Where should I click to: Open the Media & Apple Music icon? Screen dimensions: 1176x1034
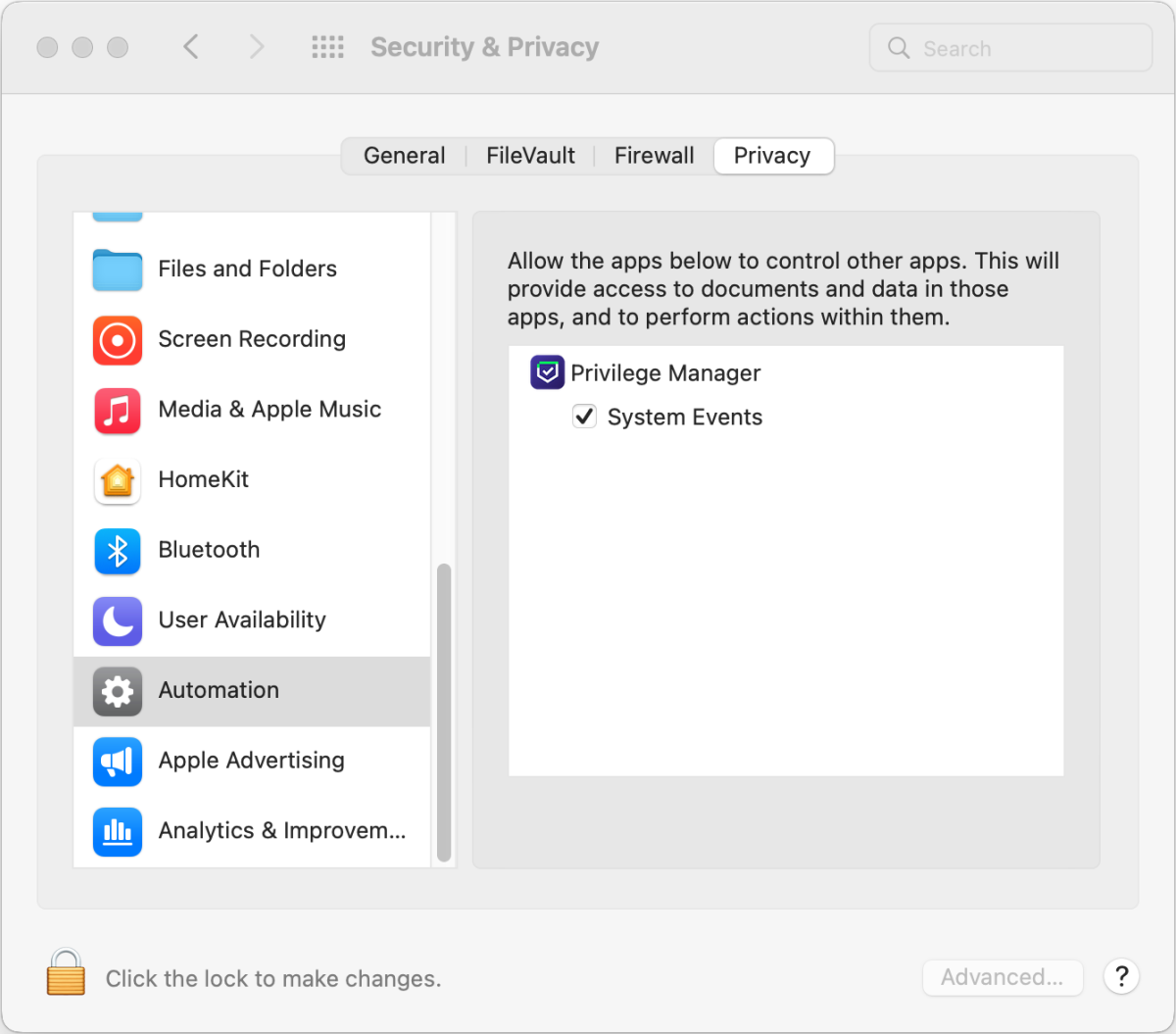tap(118, 411)
